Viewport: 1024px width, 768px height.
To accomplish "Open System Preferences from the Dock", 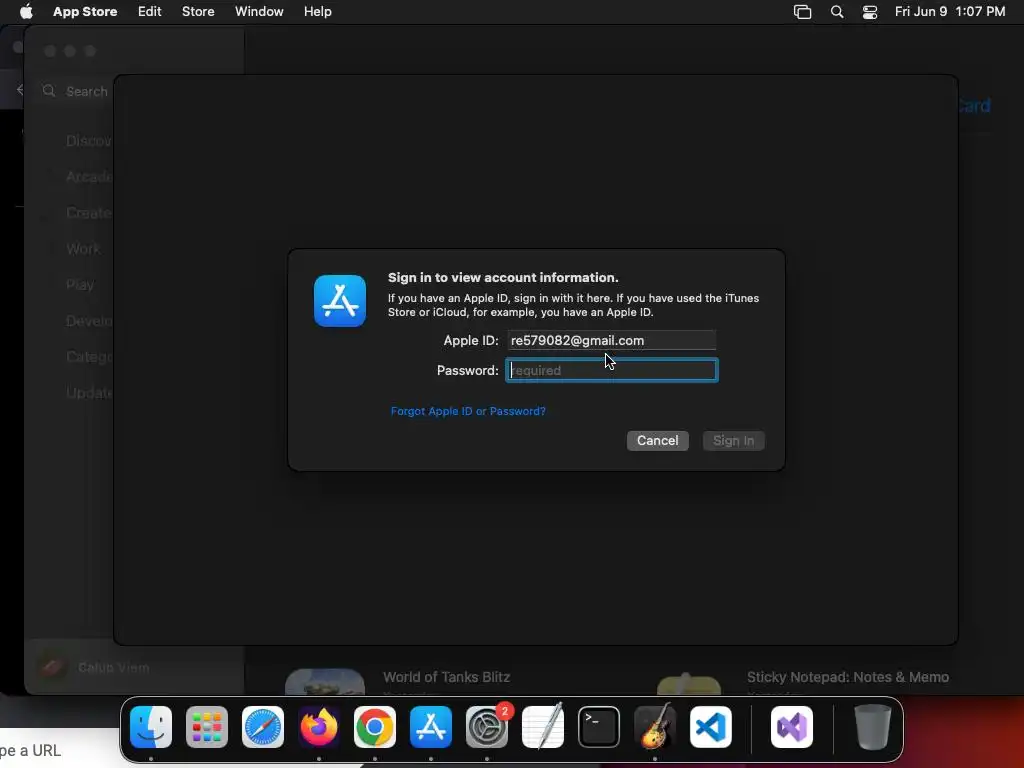I will [x=487, y=727].
